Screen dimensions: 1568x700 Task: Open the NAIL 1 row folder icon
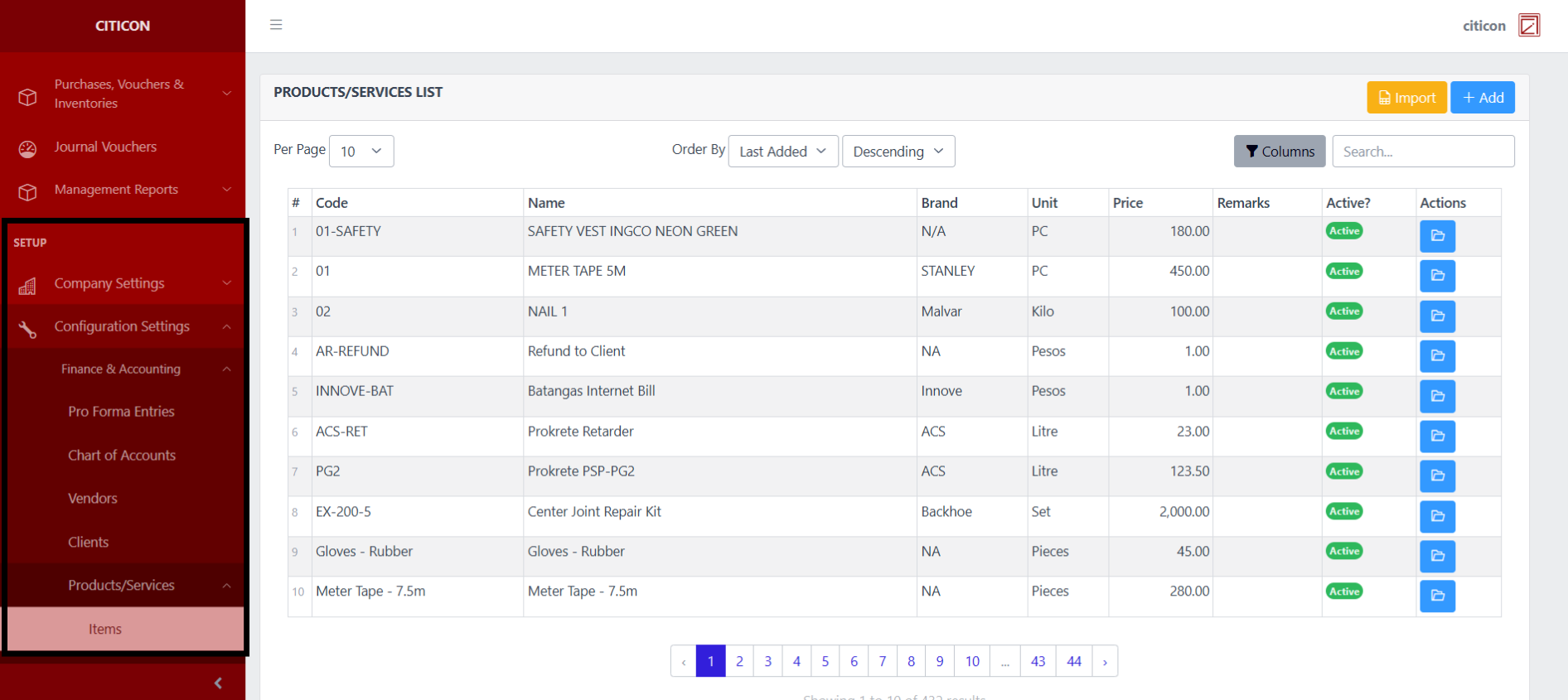[1437, 316]
